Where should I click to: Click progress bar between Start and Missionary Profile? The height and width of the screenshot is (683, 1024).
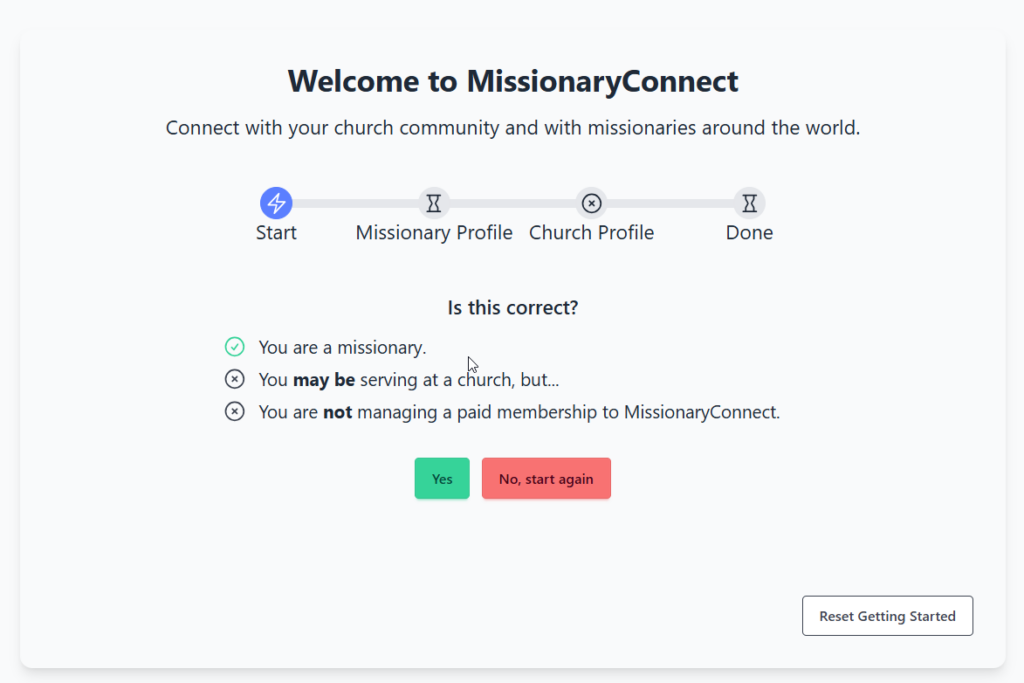pyautogui.click(x=355, y=203)
